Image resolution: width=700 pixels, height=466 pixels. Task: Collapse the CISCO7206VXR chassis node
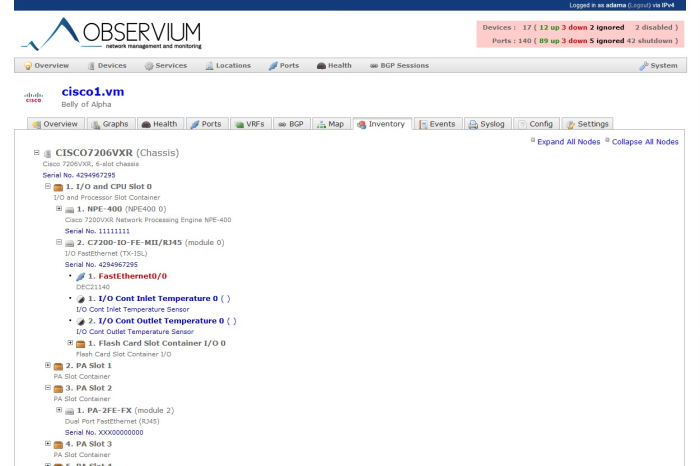[37, 153]
